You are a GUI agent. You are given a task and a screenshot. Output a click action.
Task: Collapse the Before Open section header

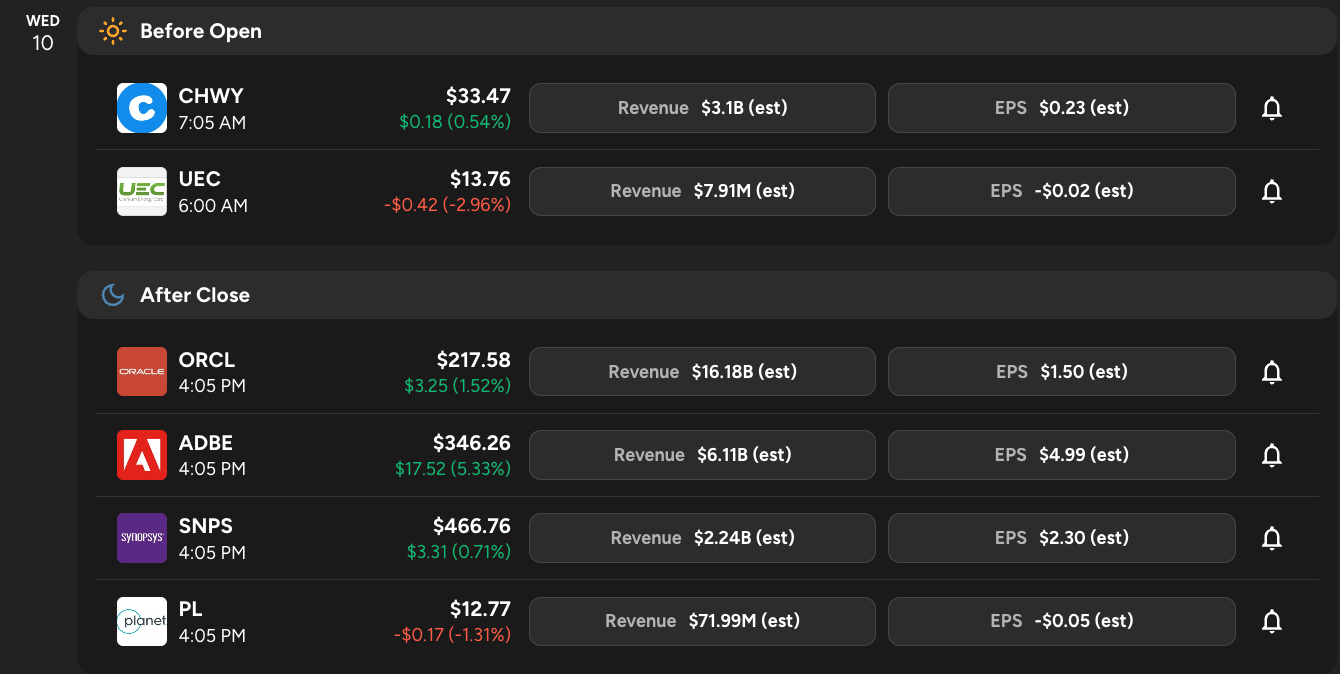coord(706,31)
